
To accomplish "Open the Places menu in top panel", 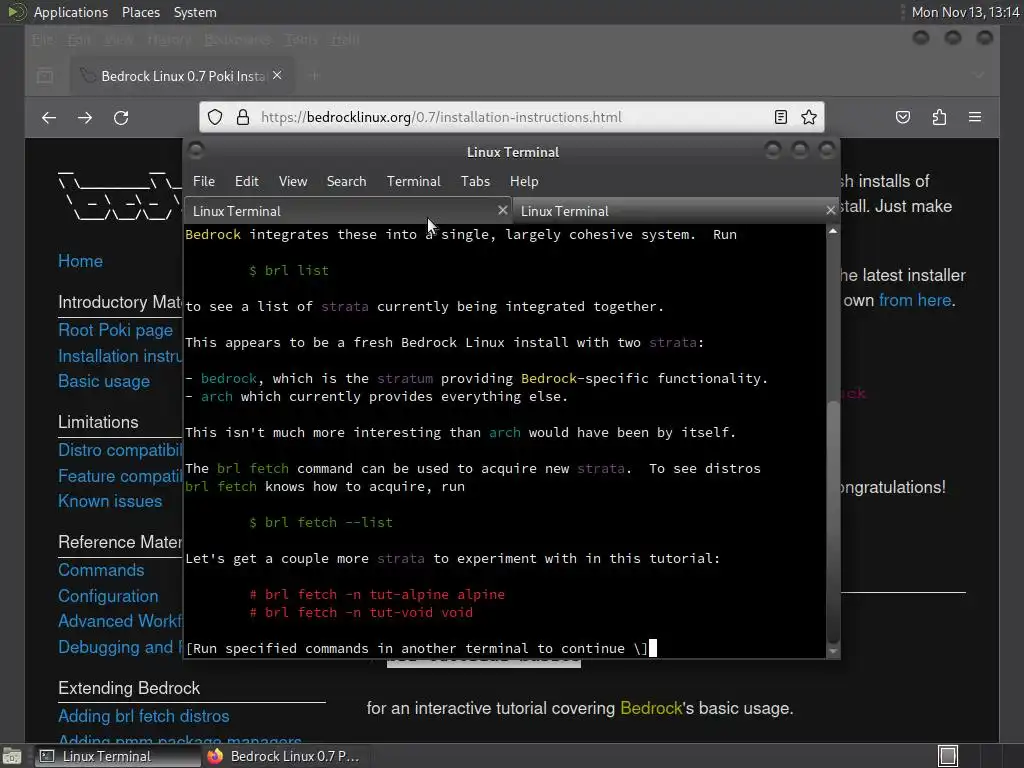I will pyautogui.click(x=141, y=12).
